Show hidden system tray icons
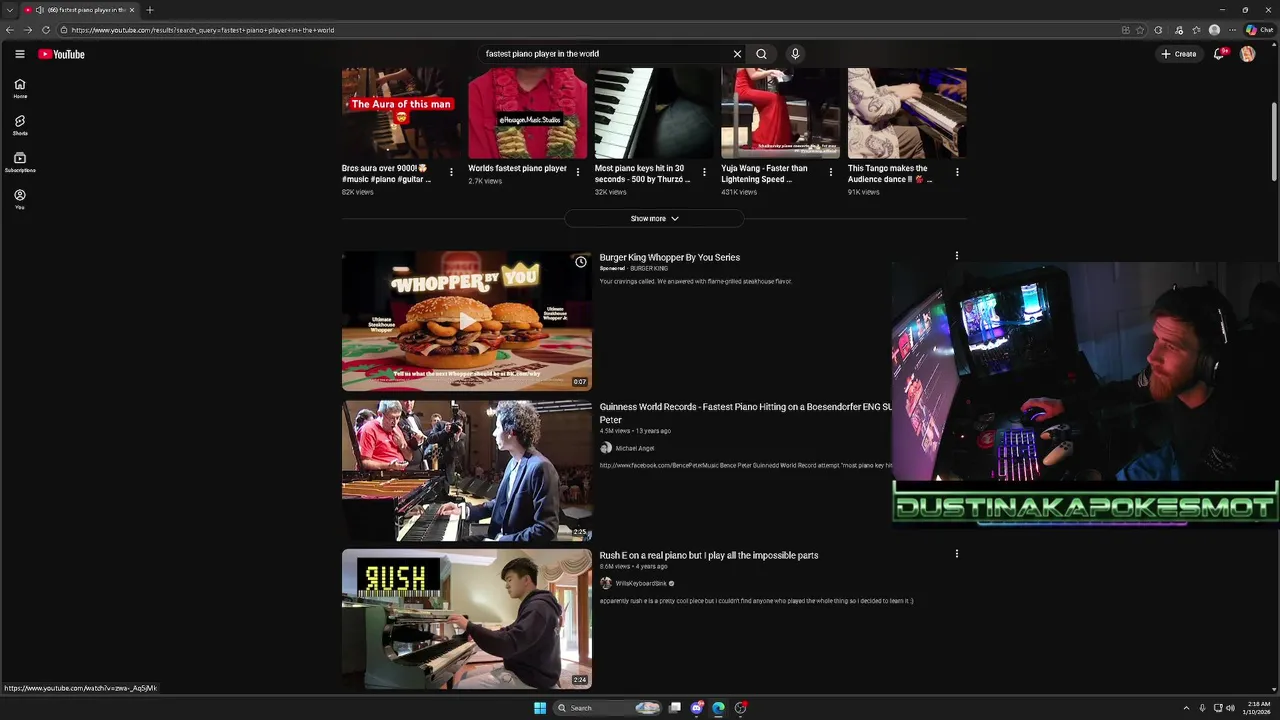1280x720 pixels. 1186,708
